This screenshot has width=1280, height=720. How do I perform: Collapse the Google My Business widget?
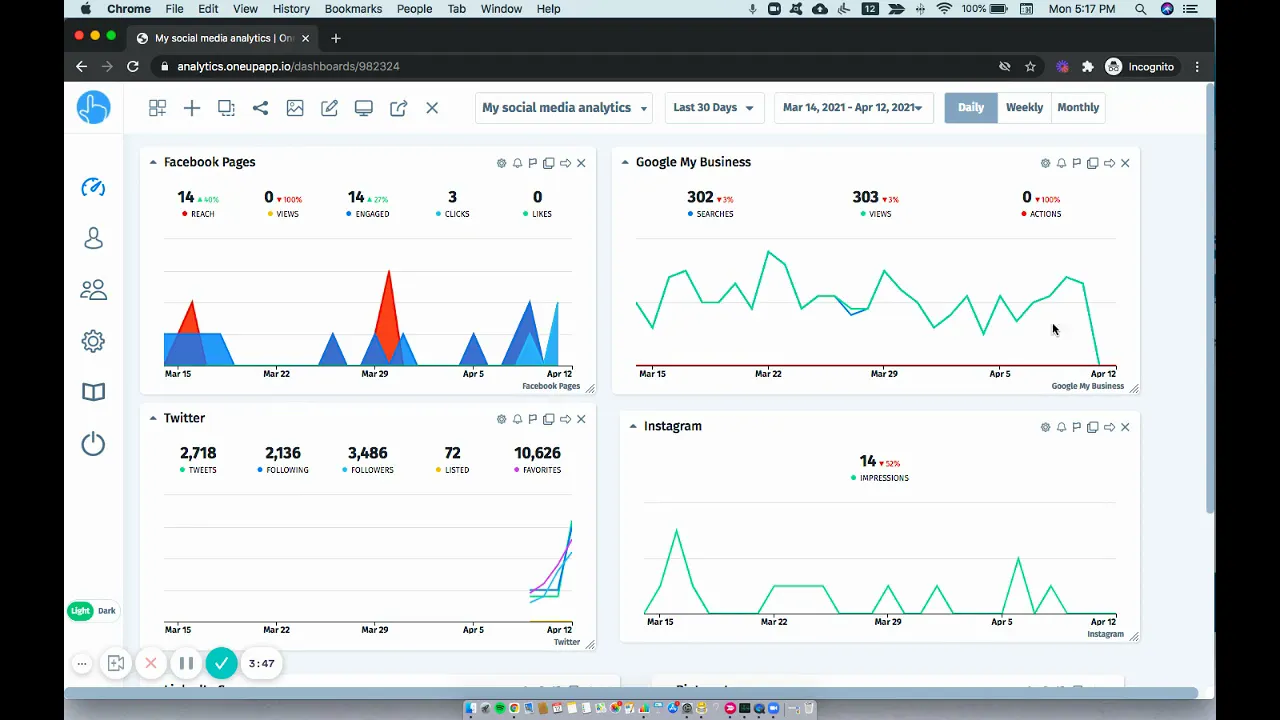(x=625, y=162)
